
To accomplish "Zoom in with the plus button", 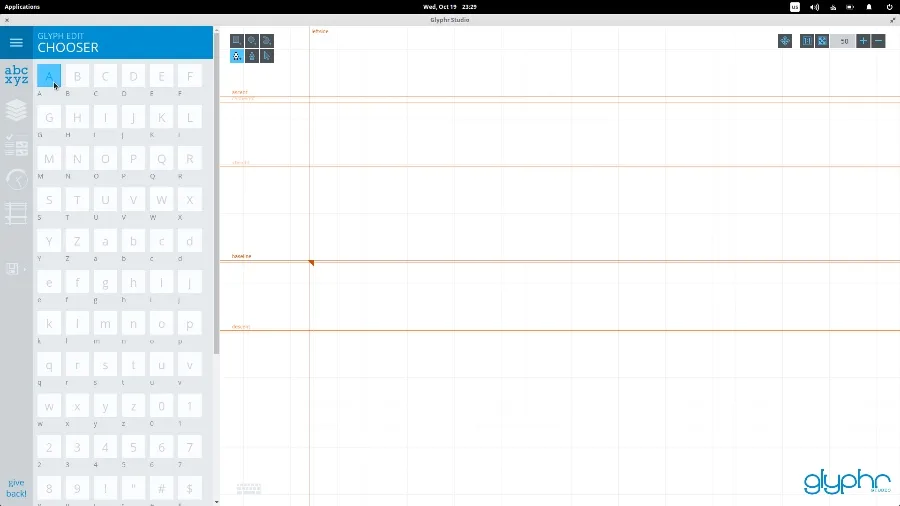I will coord(864,41).
